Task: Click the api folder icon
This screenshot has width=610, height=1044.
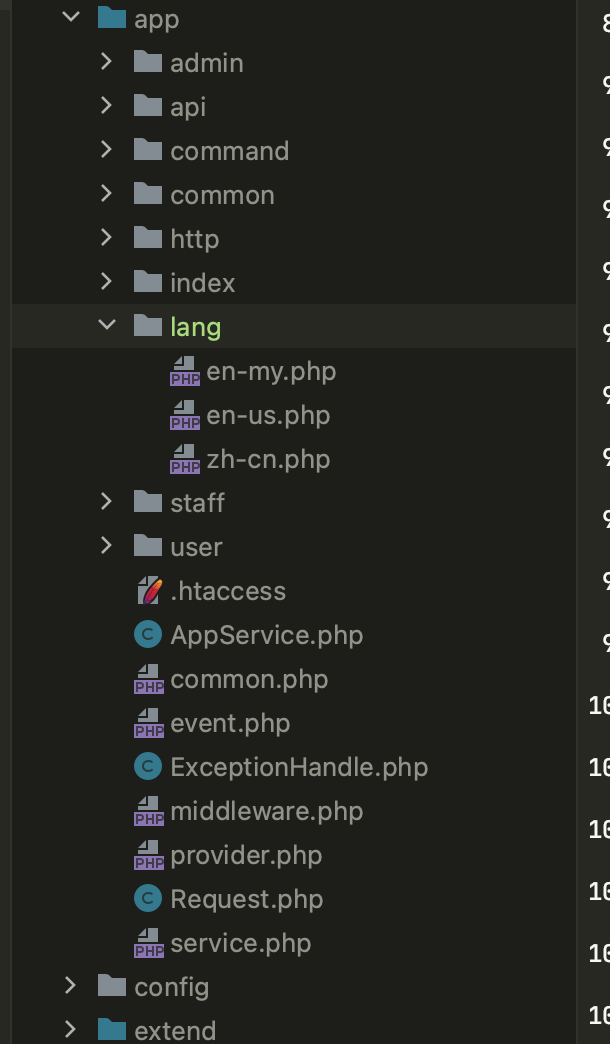Action: pyautogui.click(x=148, y=105)
